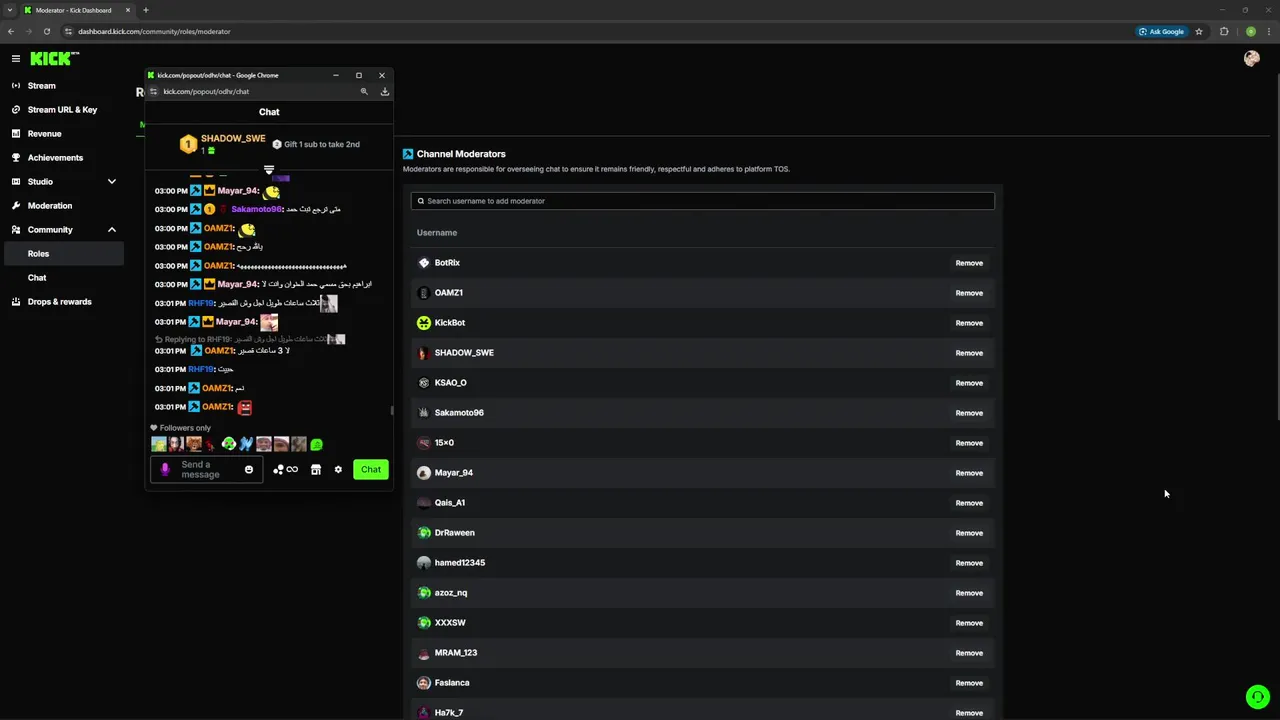Bookmark this page with the star icon
1280x720 pixels.
tap(1199, 31)
